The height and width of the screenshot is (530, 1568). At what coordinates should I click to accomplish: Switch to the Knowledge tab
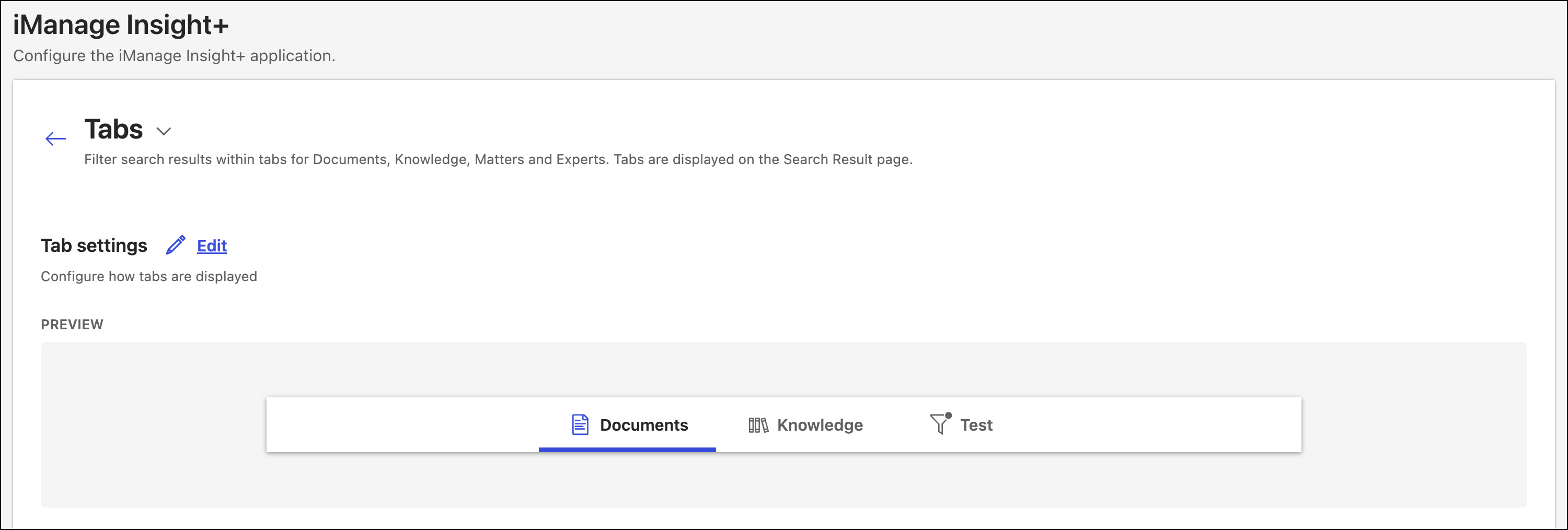point(820,425)
